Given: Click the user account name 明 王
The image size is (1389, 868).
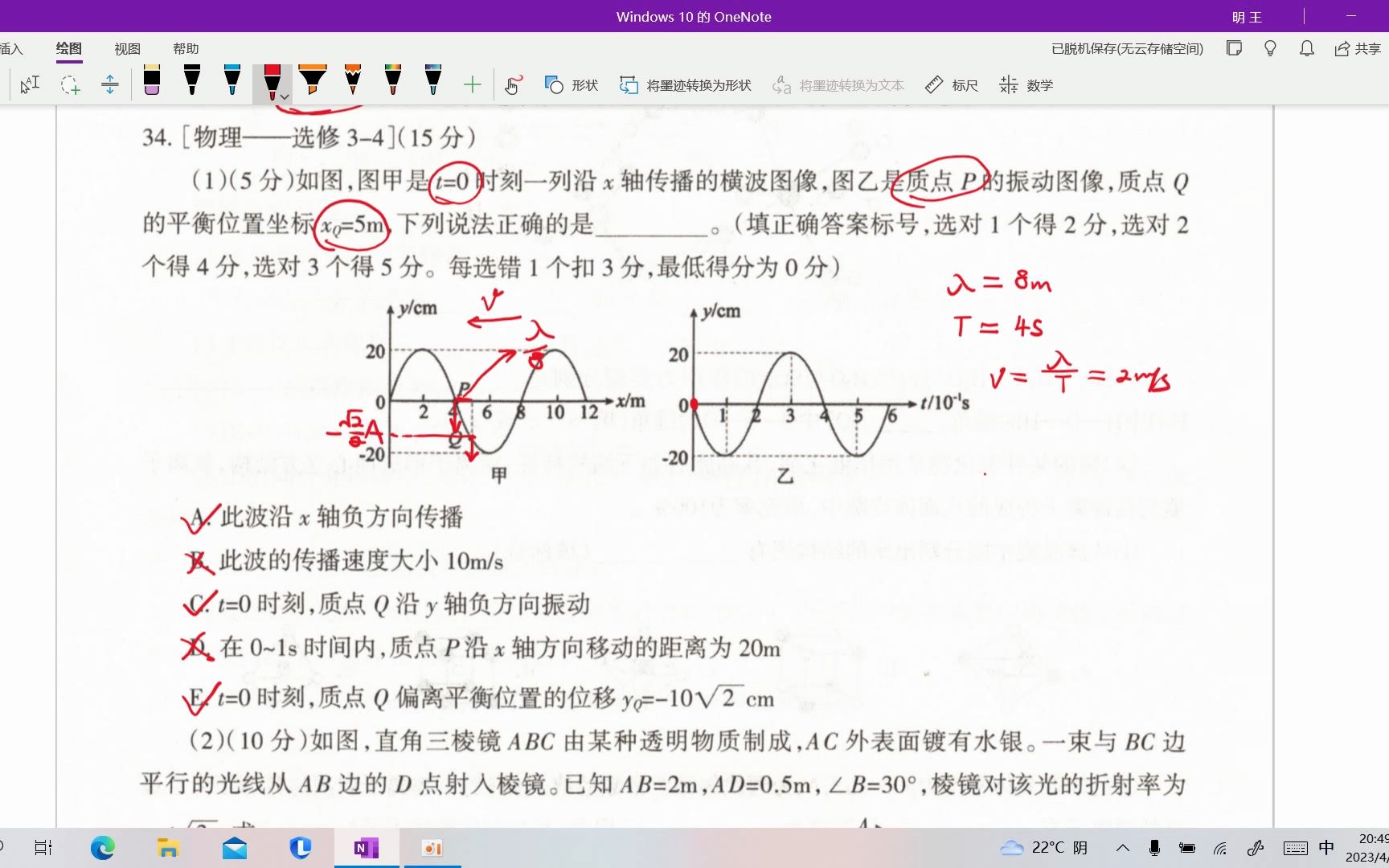Looking at the screenshot, I should point(1247,17).
